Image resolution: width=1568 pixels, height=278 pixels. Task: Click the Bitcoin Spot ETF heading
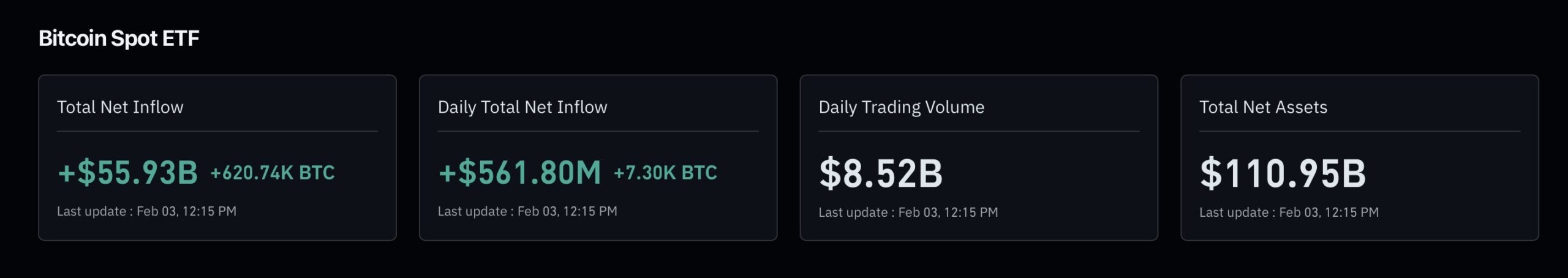point(119,39)
